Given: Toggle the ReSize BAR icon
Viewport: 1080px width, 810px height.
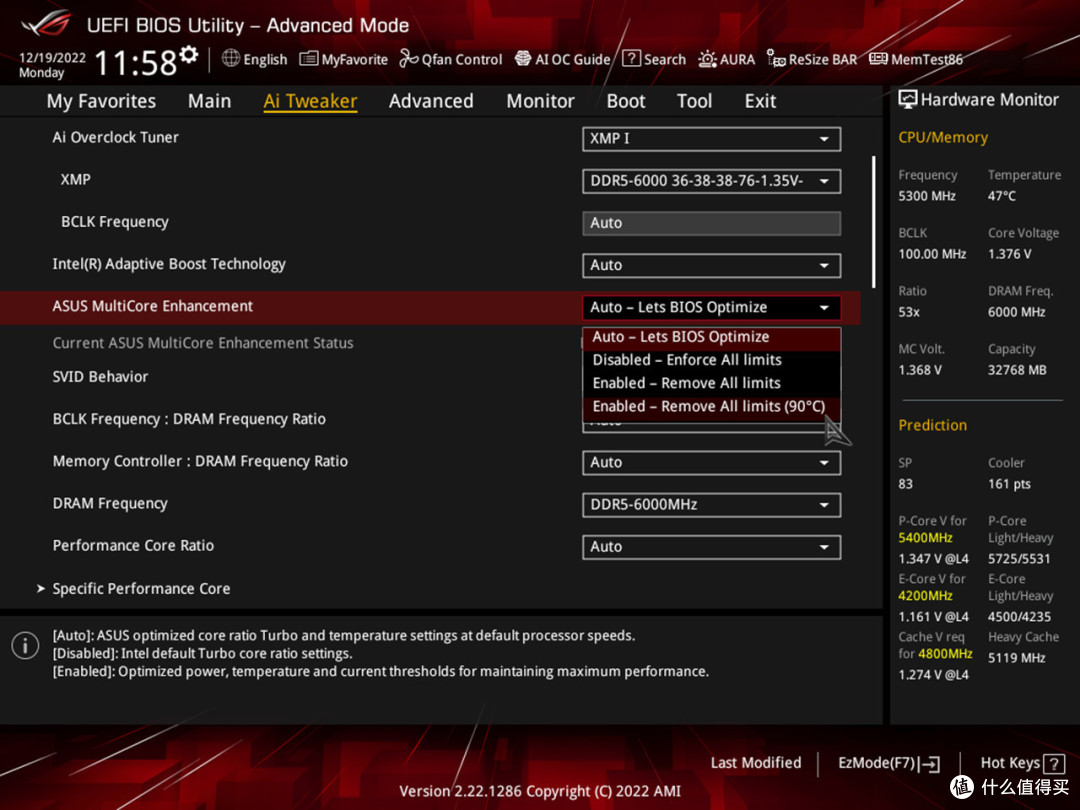Looking at the screenshot, I should (x=776, y=59).
